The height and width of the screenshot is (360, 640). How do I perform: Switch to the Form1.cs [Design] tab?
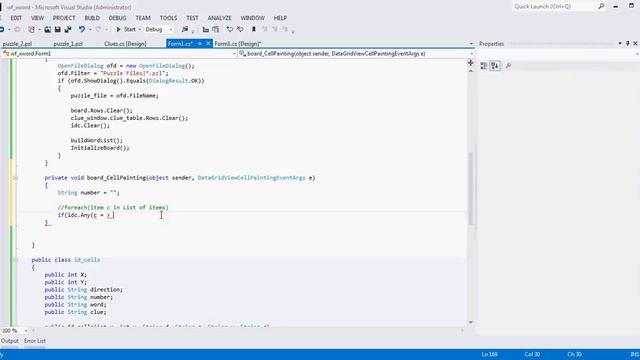(238, 44)
